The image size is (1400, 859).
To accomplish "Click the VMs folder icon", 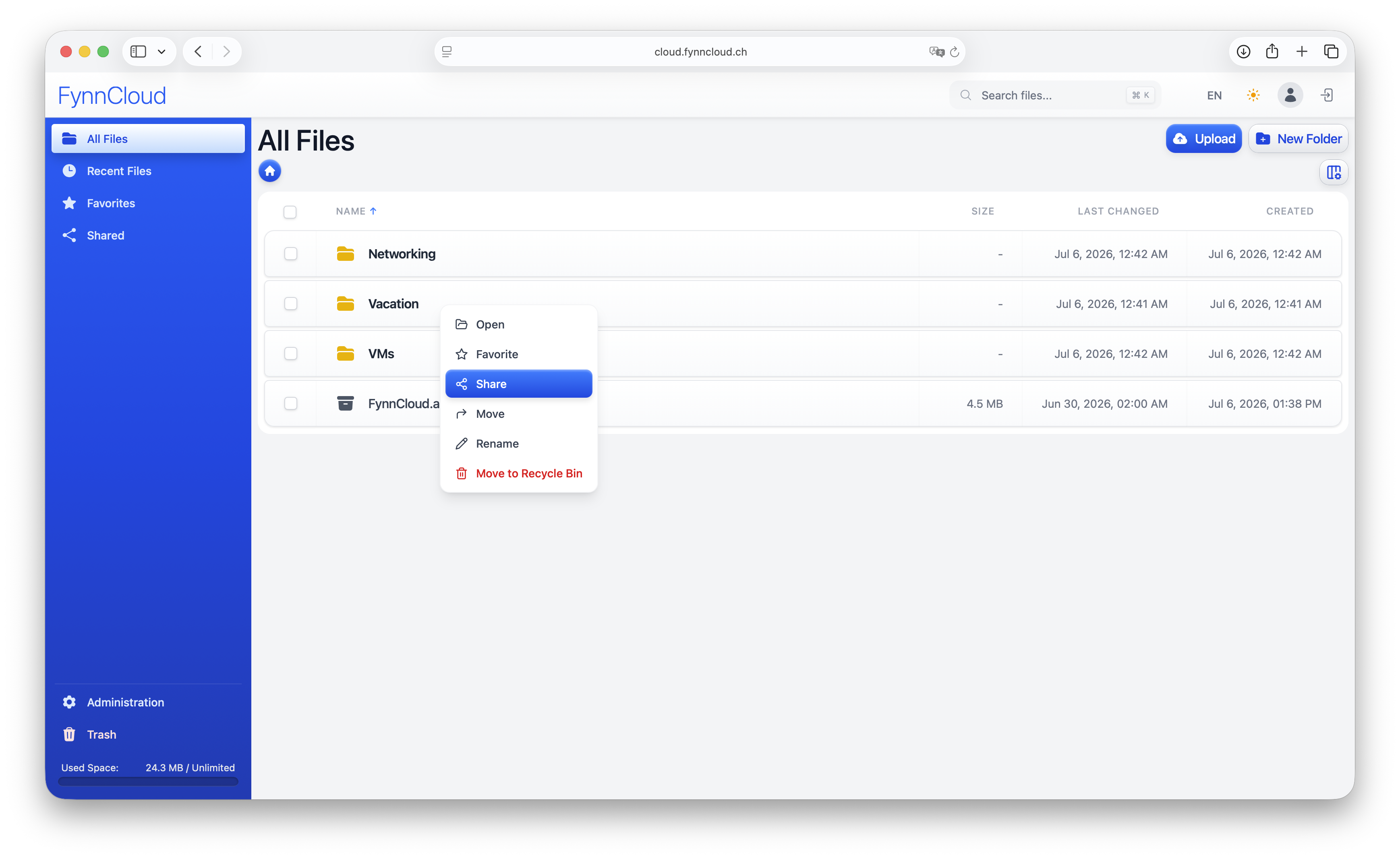I will point(345,354).
